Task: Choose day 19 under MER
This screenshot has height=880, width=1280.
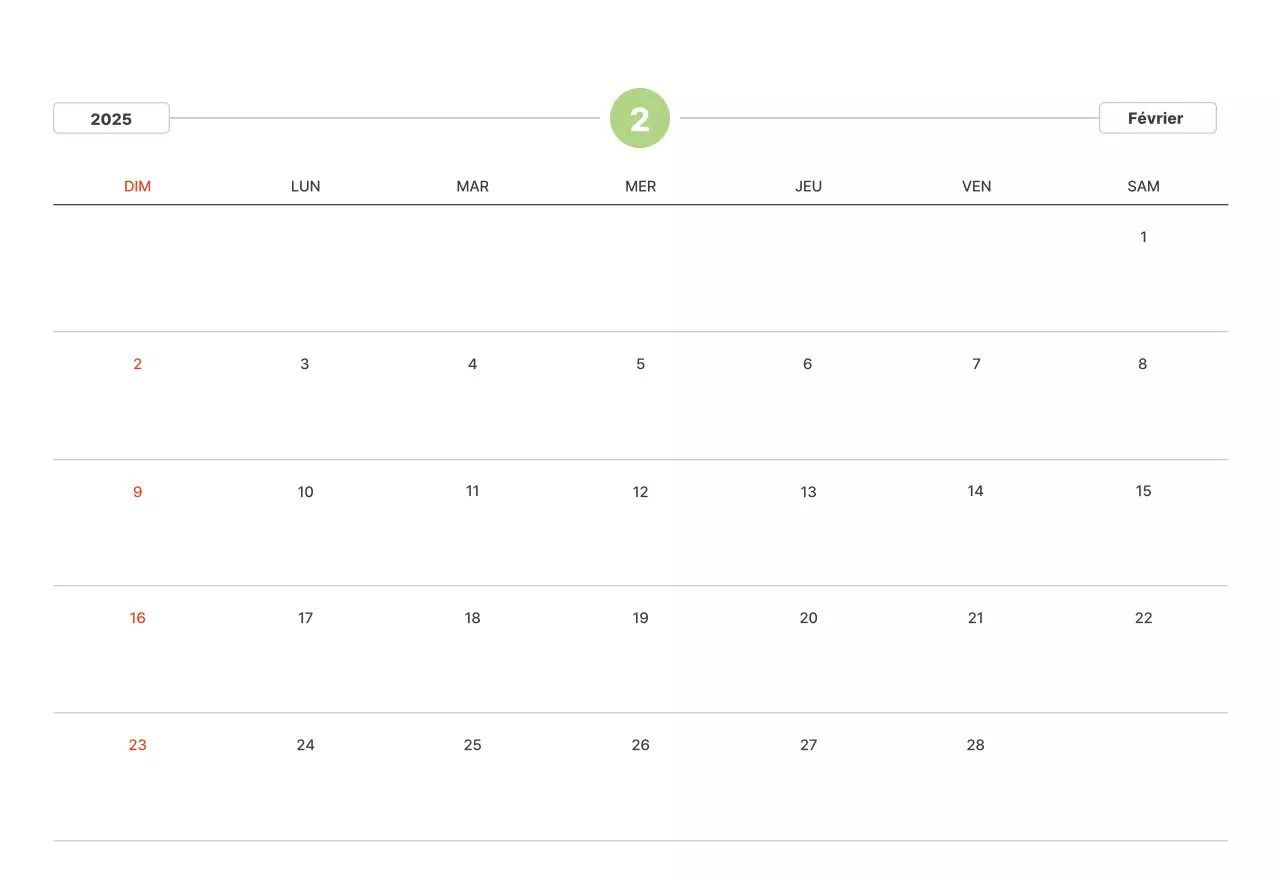Action: click(x=640, y=618)
